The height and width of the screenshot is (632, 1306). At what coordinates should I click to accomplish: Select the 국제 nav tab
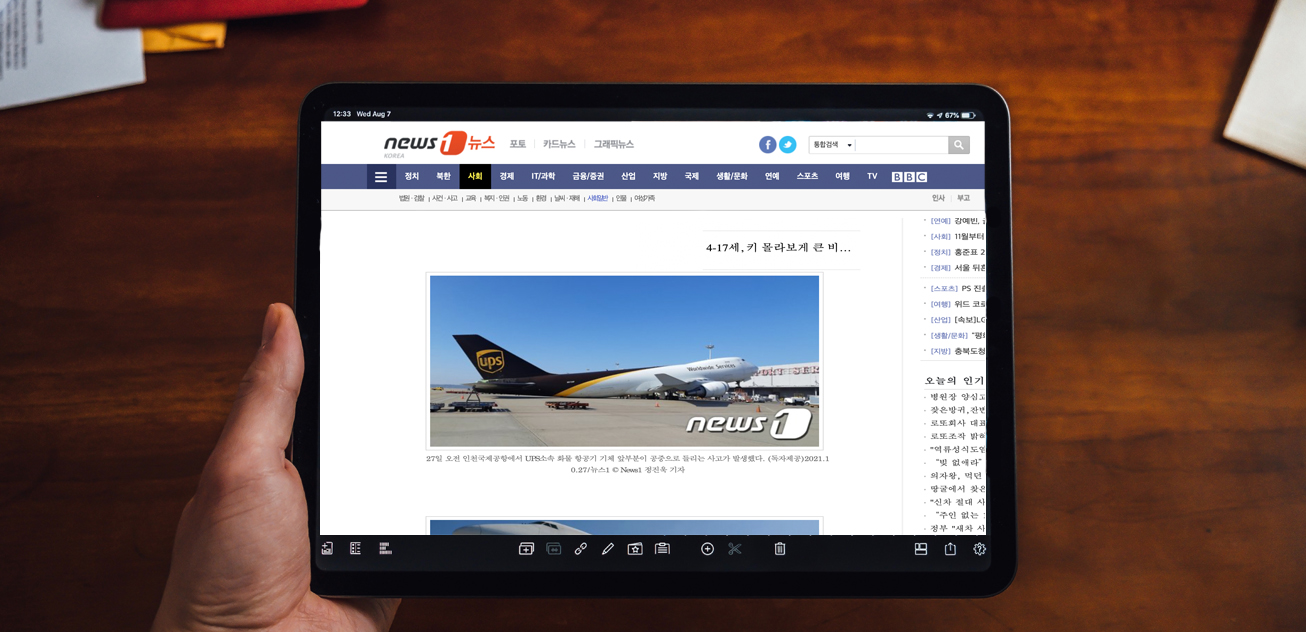coord(692,177)
